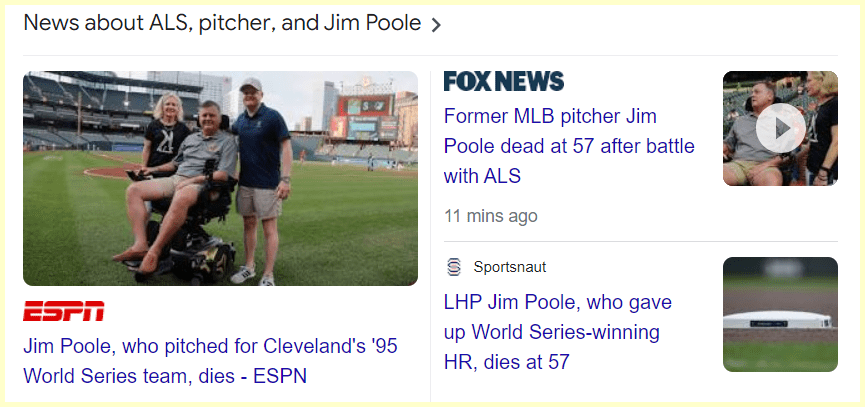This screenshot has height=407, width=865.
Task: Click the '11 mins ago' timestamp
Action: [491, 216]
